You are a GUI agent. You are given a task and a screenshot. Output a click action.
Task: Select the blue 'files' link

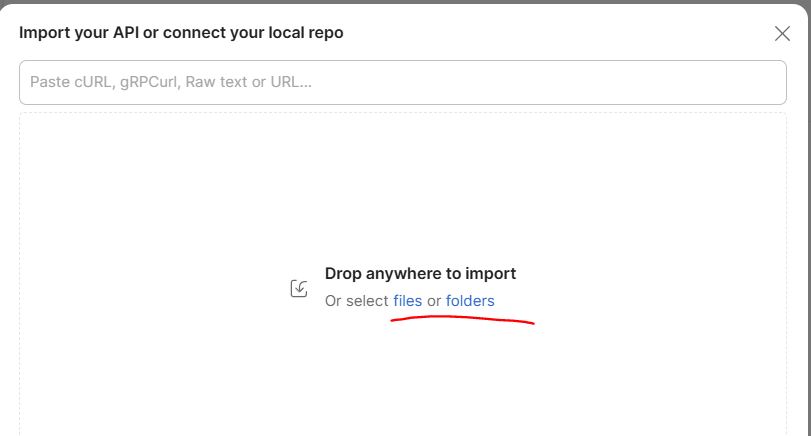[408, 301]
